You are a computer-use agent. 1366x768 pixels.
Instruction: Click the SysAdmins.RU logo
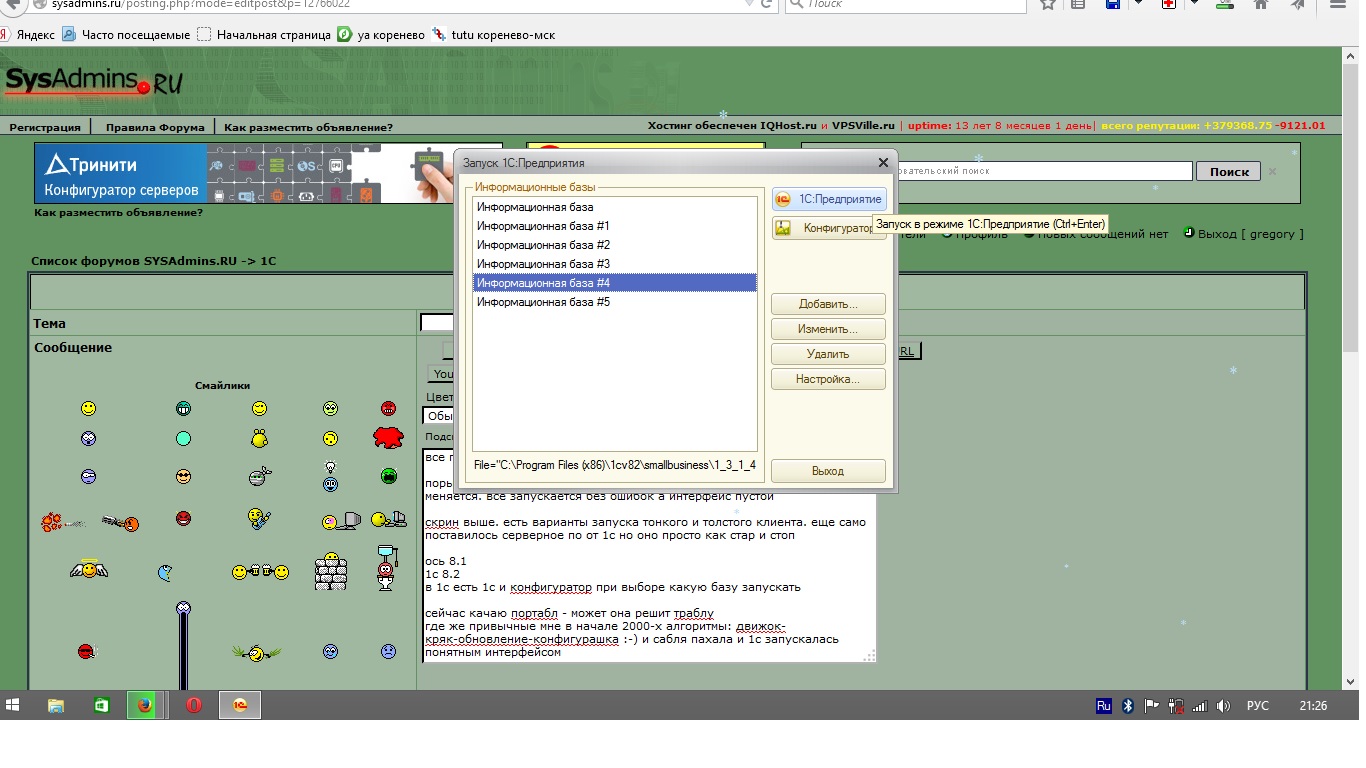click(93, 81)
